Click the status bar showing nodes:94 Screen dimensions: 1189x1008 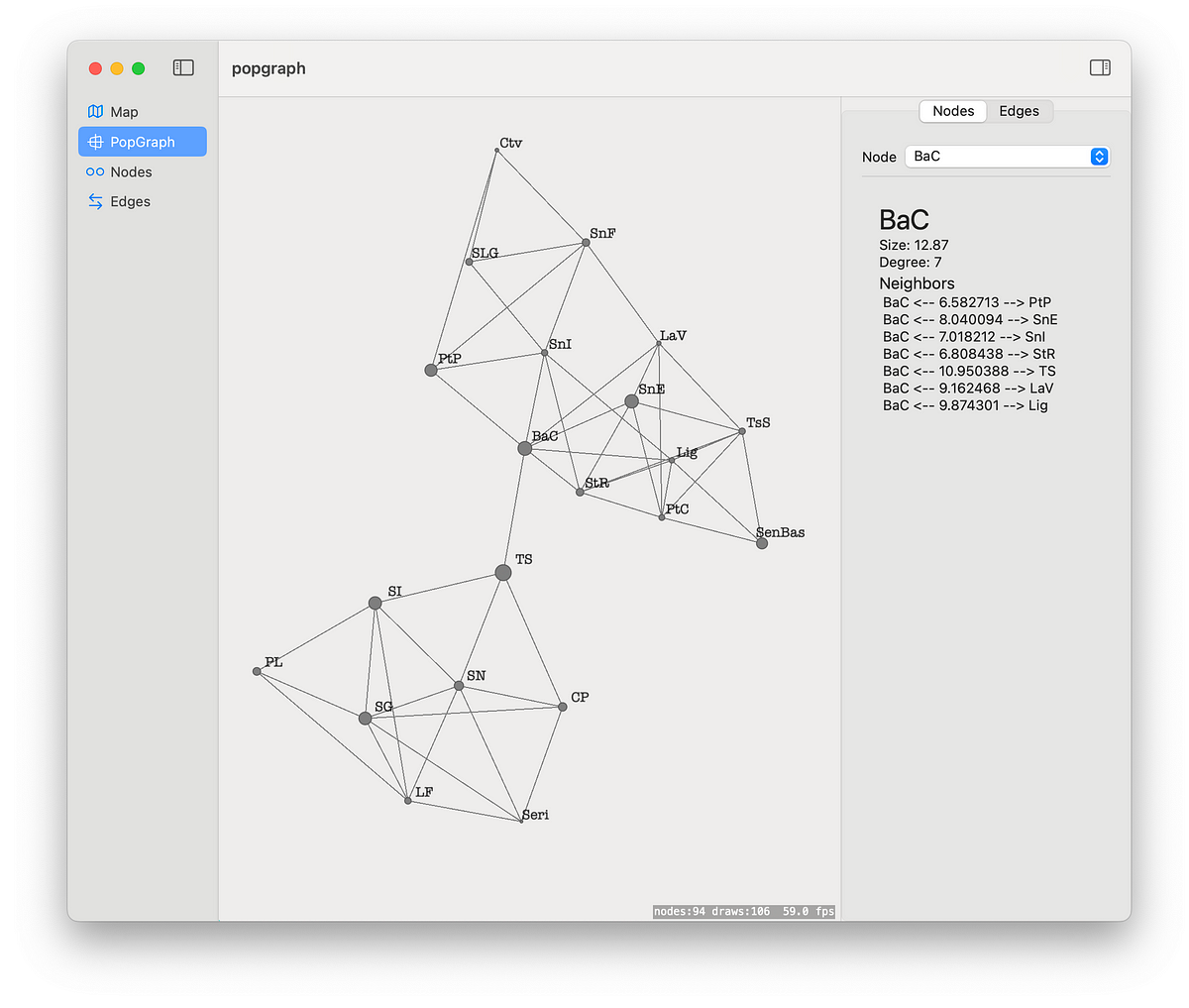coord(743,911)
